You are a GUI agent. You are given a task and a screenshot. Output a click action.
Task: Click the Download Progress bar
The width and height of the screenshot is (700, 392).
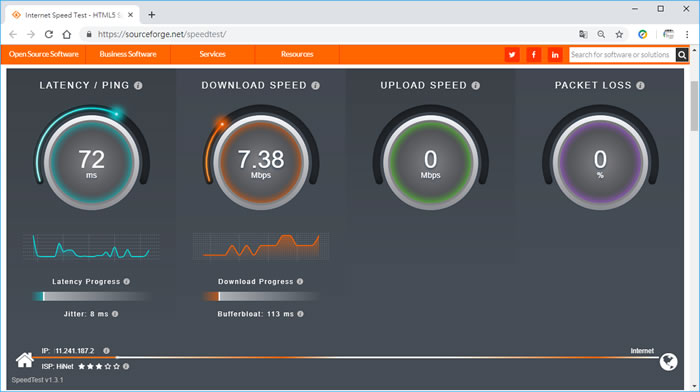click(x=261, y=296)
